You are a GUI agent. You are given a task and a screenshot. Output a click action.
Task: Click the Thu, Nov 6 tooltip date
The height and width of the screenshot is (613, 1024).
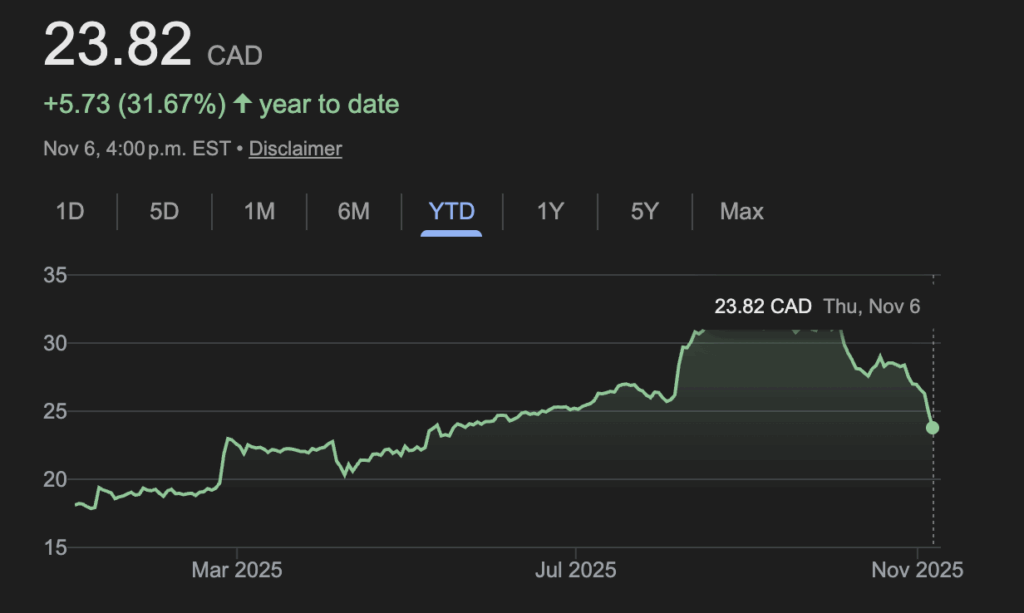[871, 306]
